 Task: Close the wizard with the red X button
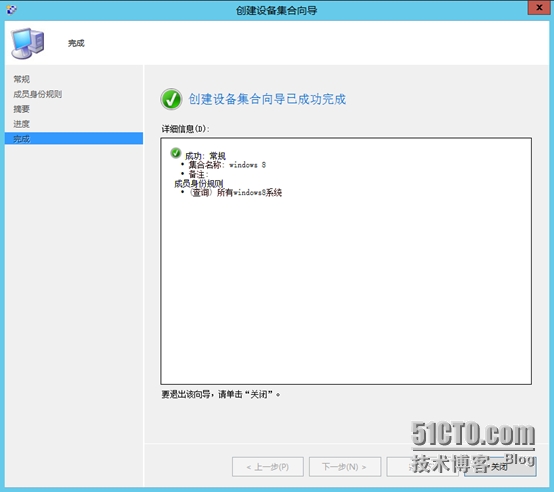(539, 7)
